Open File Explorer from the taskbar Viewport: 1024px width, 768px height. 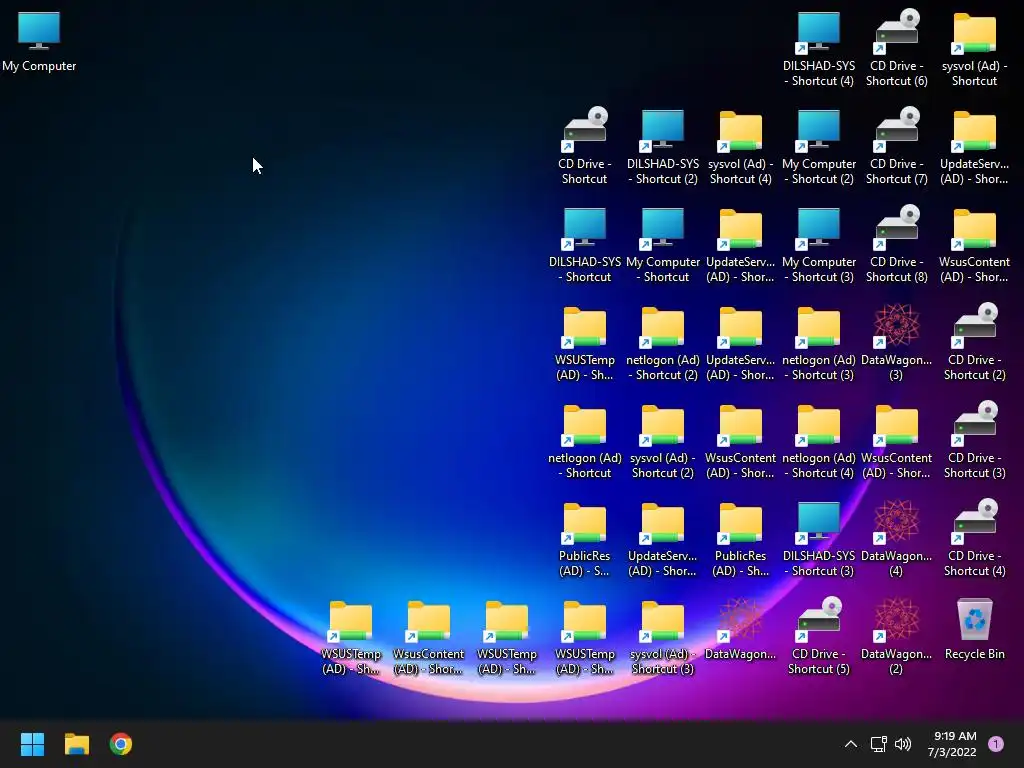coord(76,744)
